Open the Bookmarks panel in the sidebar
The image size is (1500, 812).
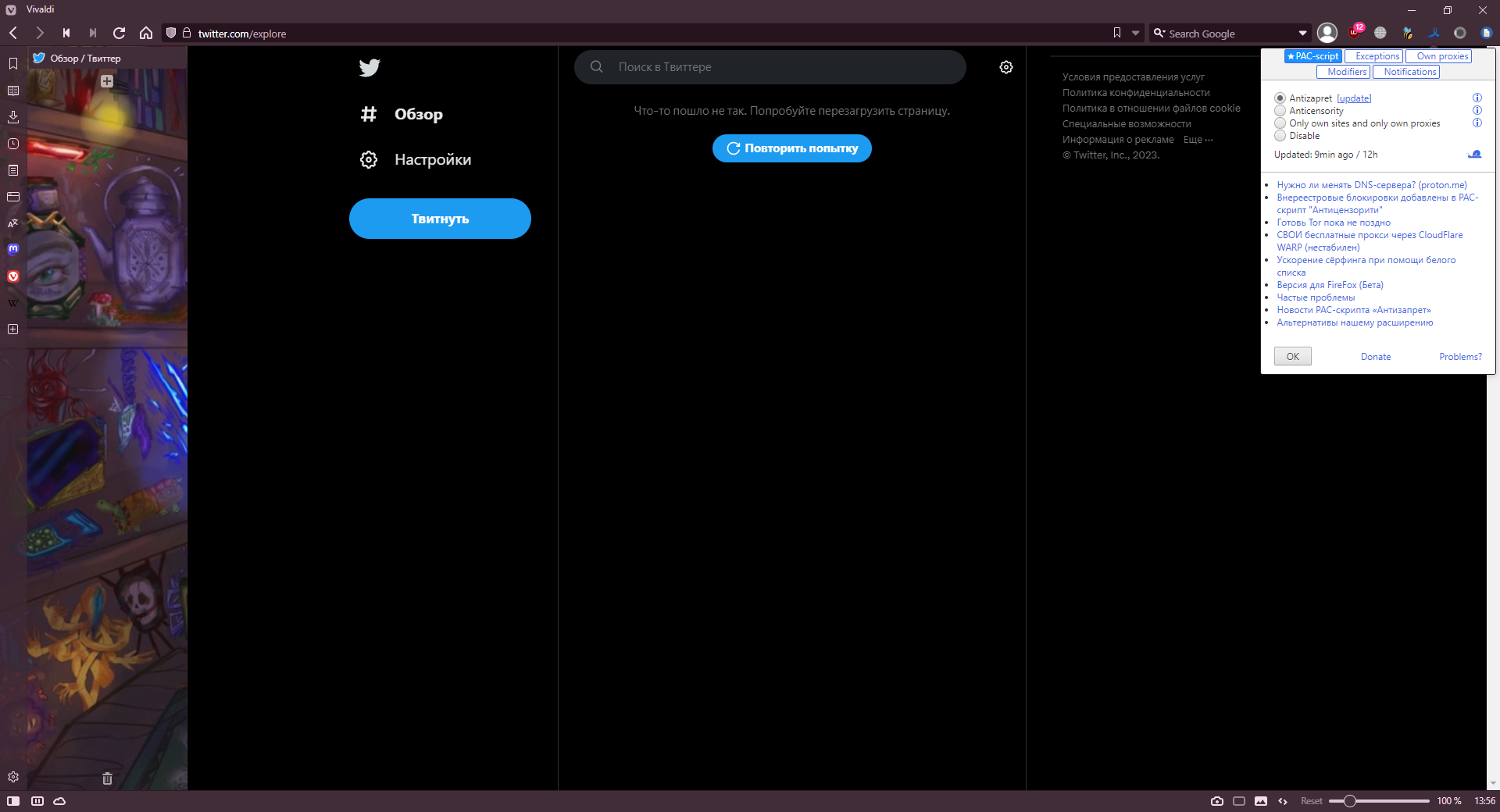click(x=12, y=65)
